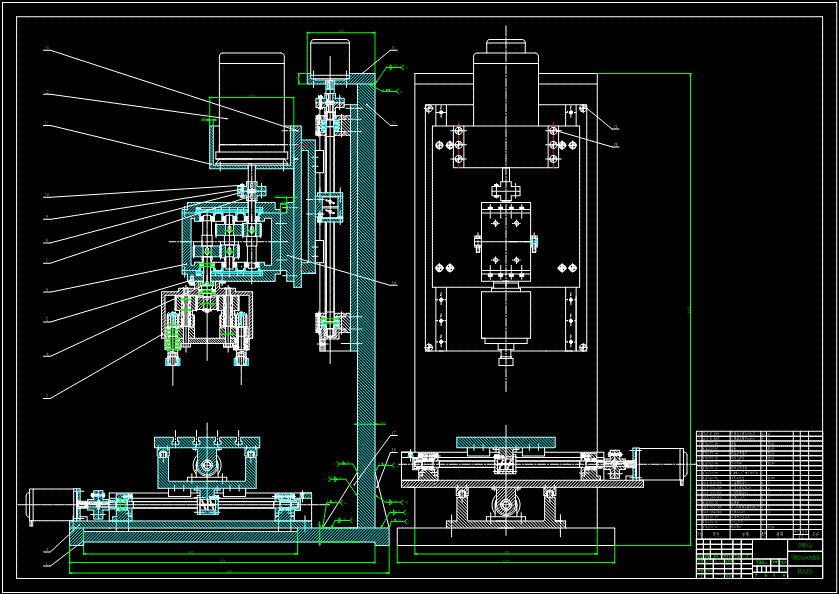Select the base slab of the front view

click(506, 537)
